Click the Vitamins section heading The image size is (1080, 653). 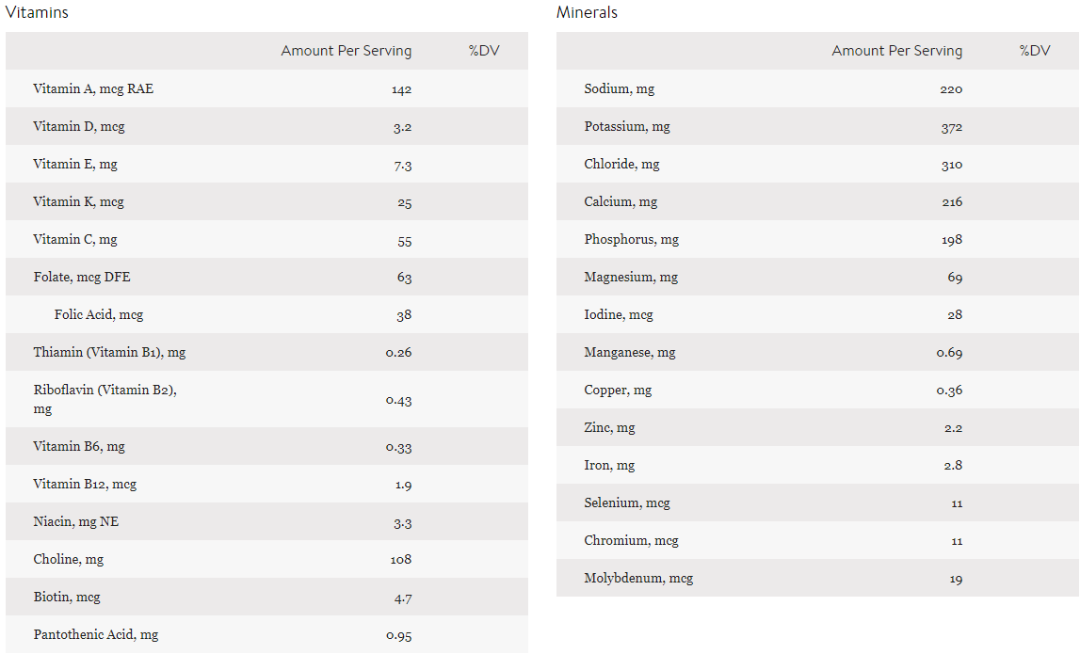37,13
